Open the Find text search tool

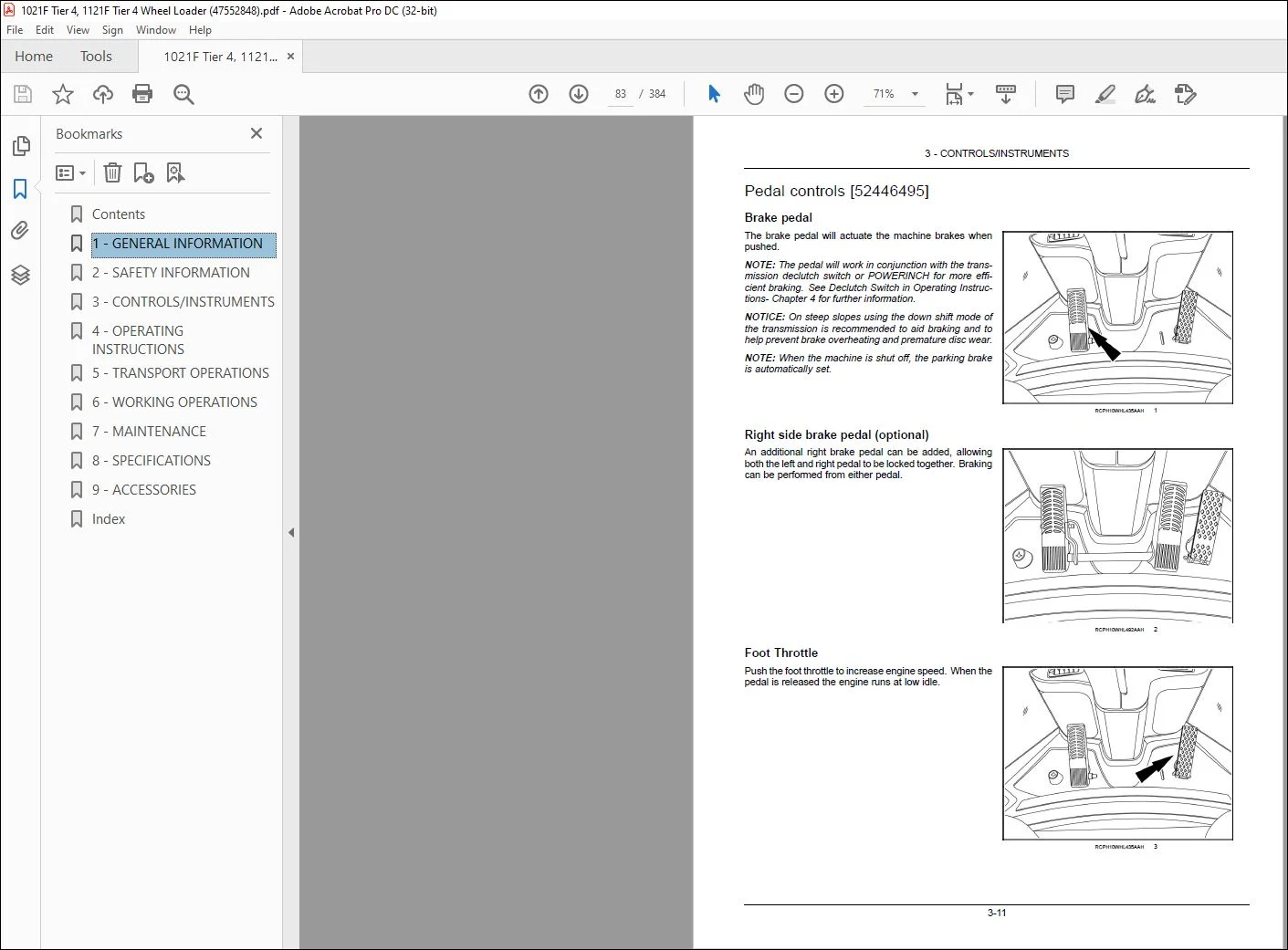tap(183, 94)
